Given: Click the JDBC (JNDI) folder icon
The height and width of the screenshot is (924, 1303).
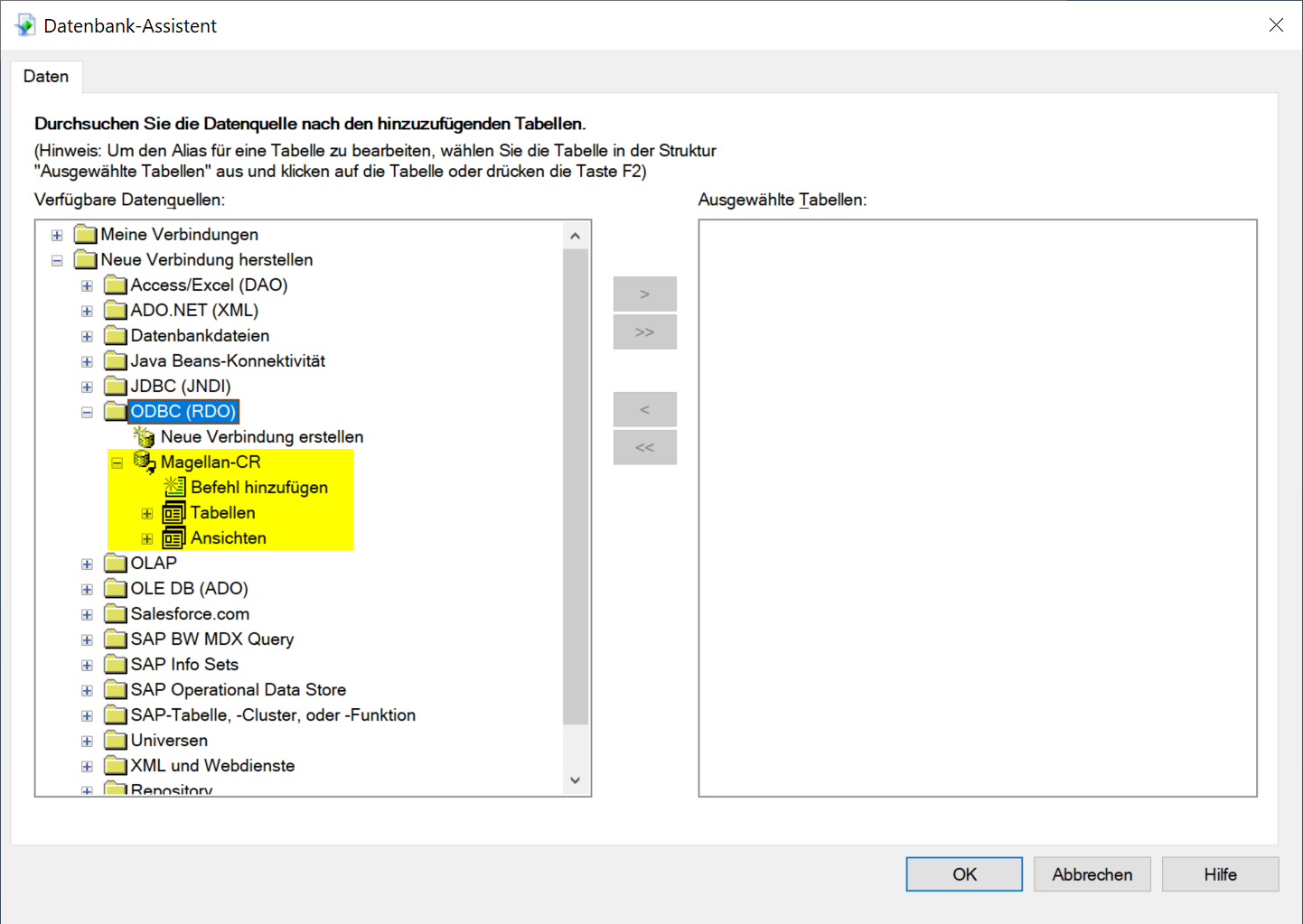Looking at the screenshot, I should [x=115, y=387].
